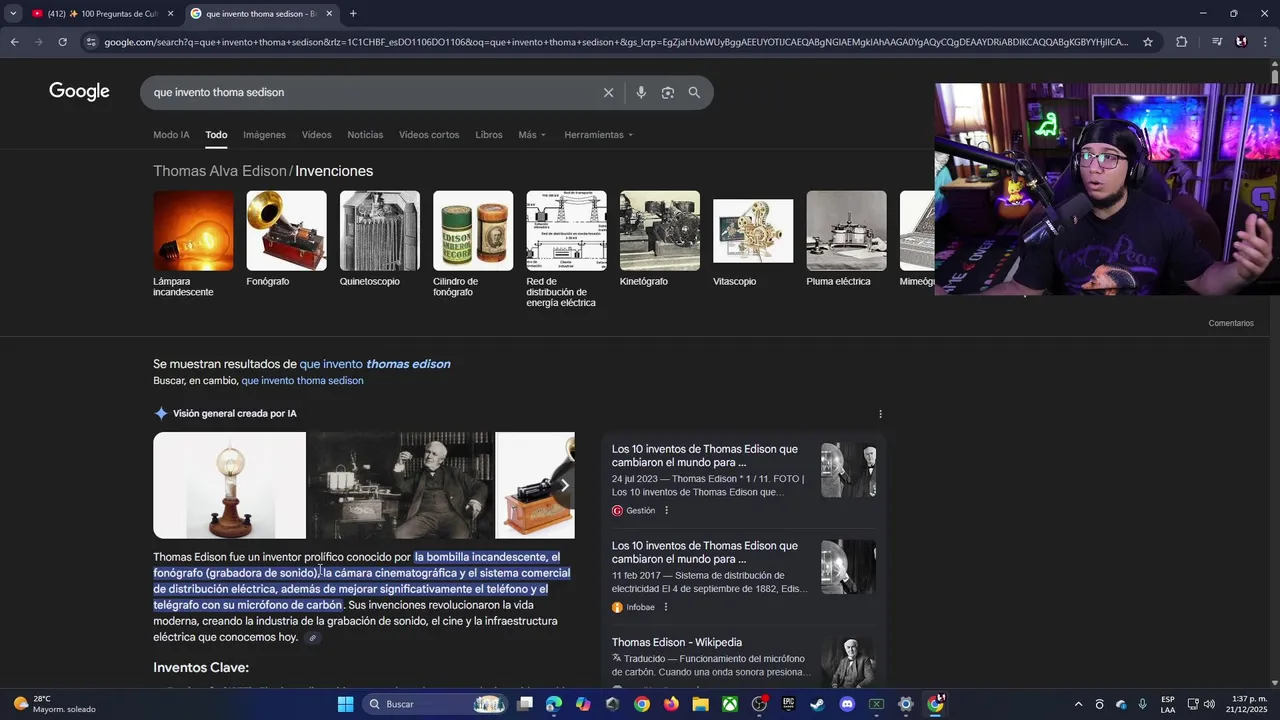Select the Red de distribución de energía eléctrica card
This screenshot has height=720, width=1280.
pos(566,249)
